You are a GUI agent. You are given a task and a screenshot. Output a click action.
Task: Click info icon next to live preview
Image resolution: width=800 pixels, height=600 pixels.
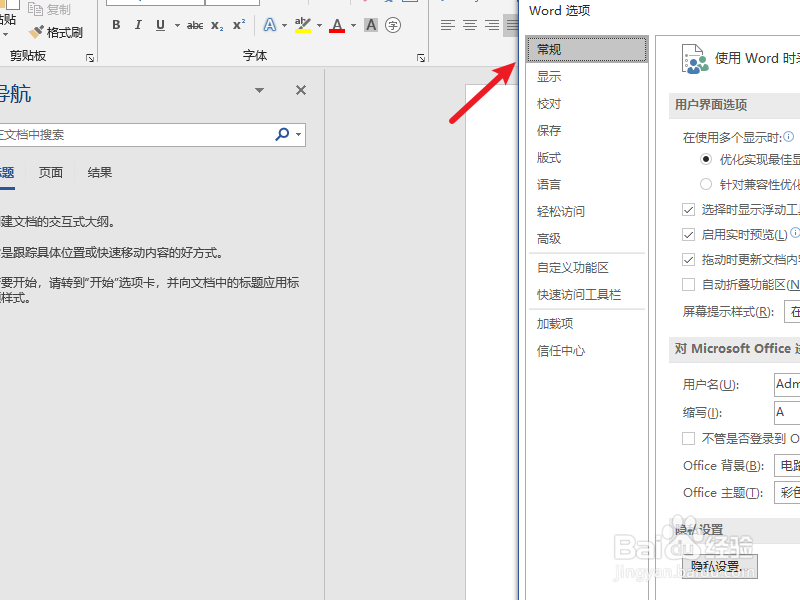795,233
